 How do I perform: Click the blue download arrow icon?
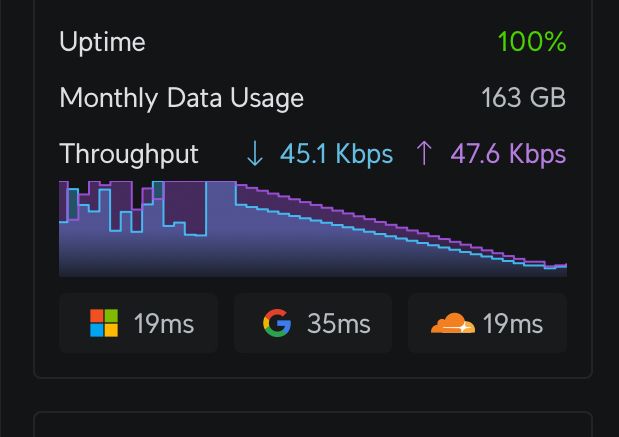click(x=255, y=154)
